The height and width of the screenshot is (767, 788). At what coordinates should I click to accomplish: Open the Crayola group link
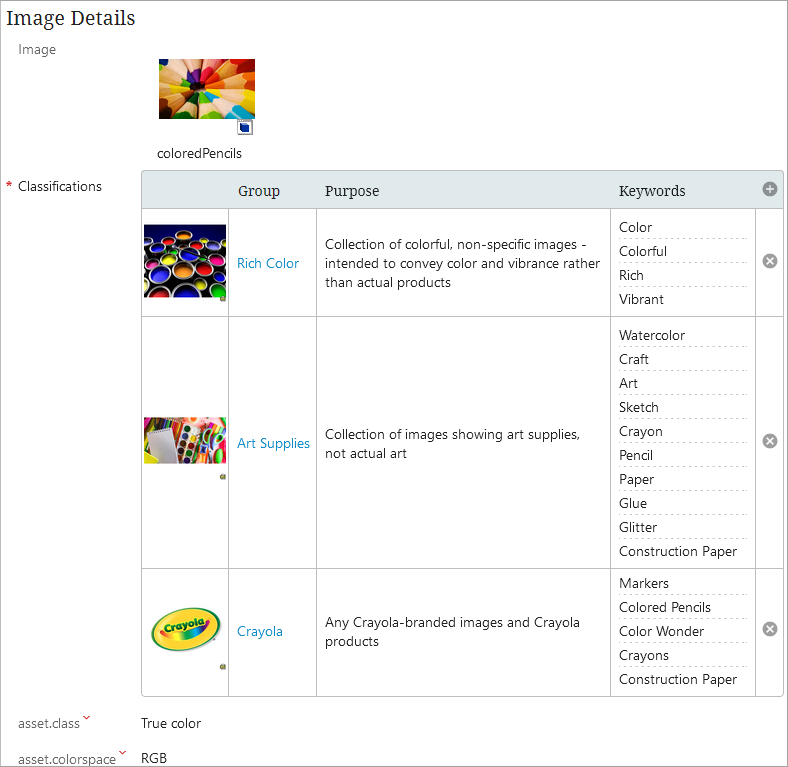pyautogui.click(x=260, y=631)
